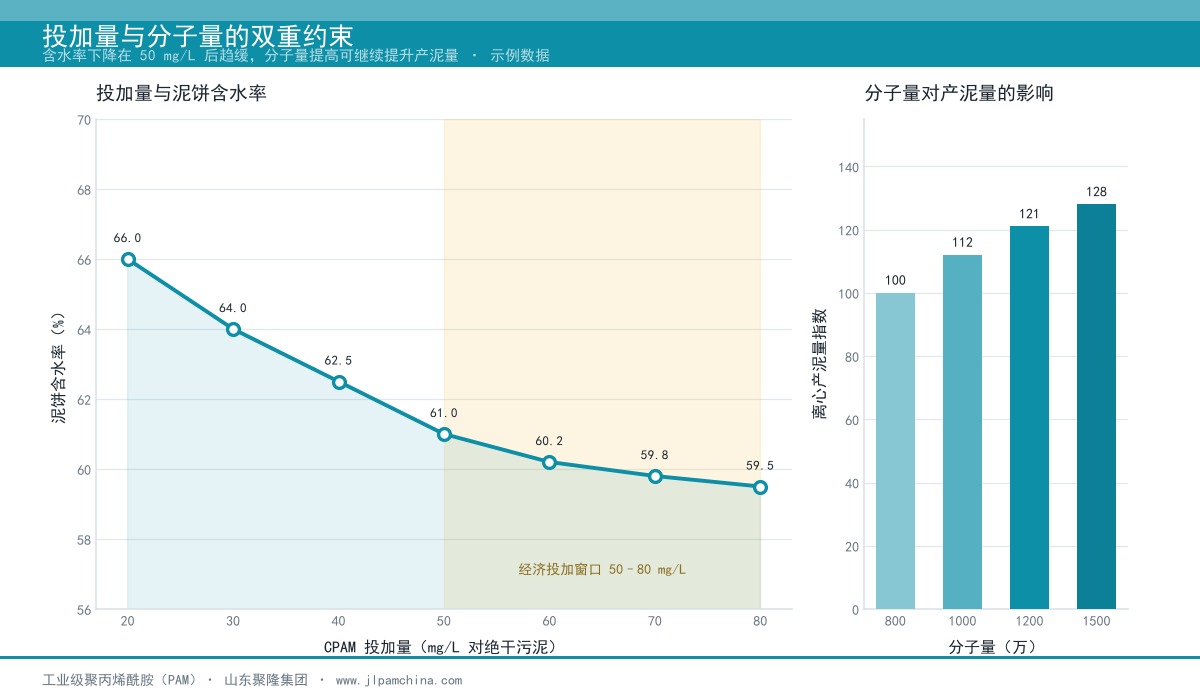
Task: Click the data point labeled 64.0
Action: pyautogui.click(x=233, y=329)
